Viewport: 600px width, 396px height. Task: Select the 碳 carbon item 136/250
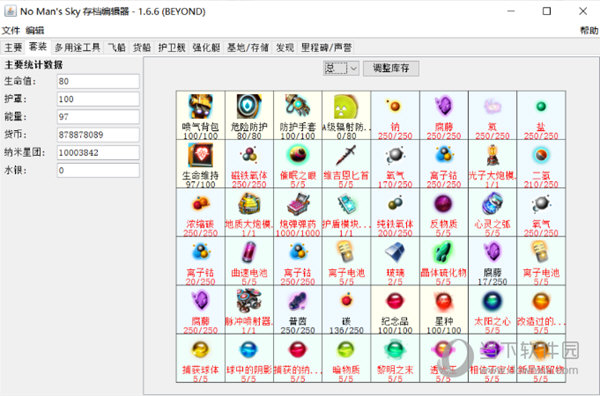(x=346, y=310)
